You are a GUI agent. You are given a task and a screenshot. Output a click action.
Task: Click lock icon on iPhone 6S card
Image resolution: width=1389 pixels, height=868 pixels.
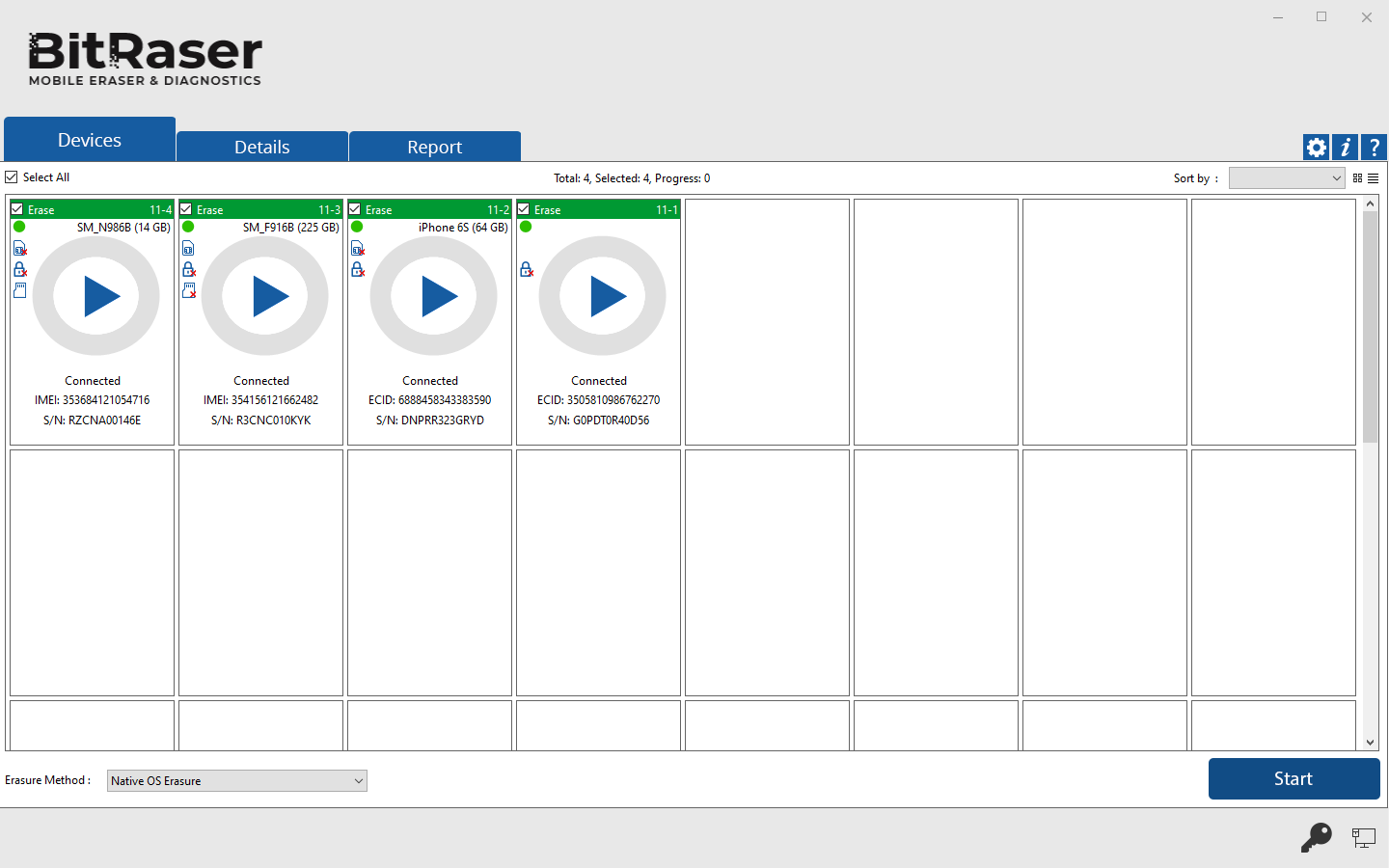(x=358, y=269)
